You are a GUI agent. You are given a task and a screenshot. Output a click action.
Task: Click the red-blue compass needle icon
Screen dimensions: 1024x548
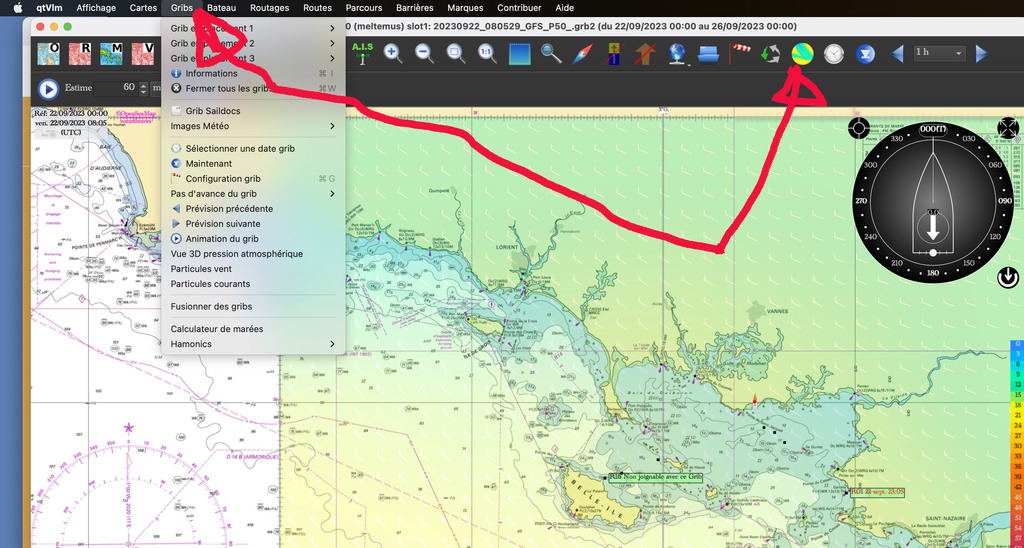582,54
